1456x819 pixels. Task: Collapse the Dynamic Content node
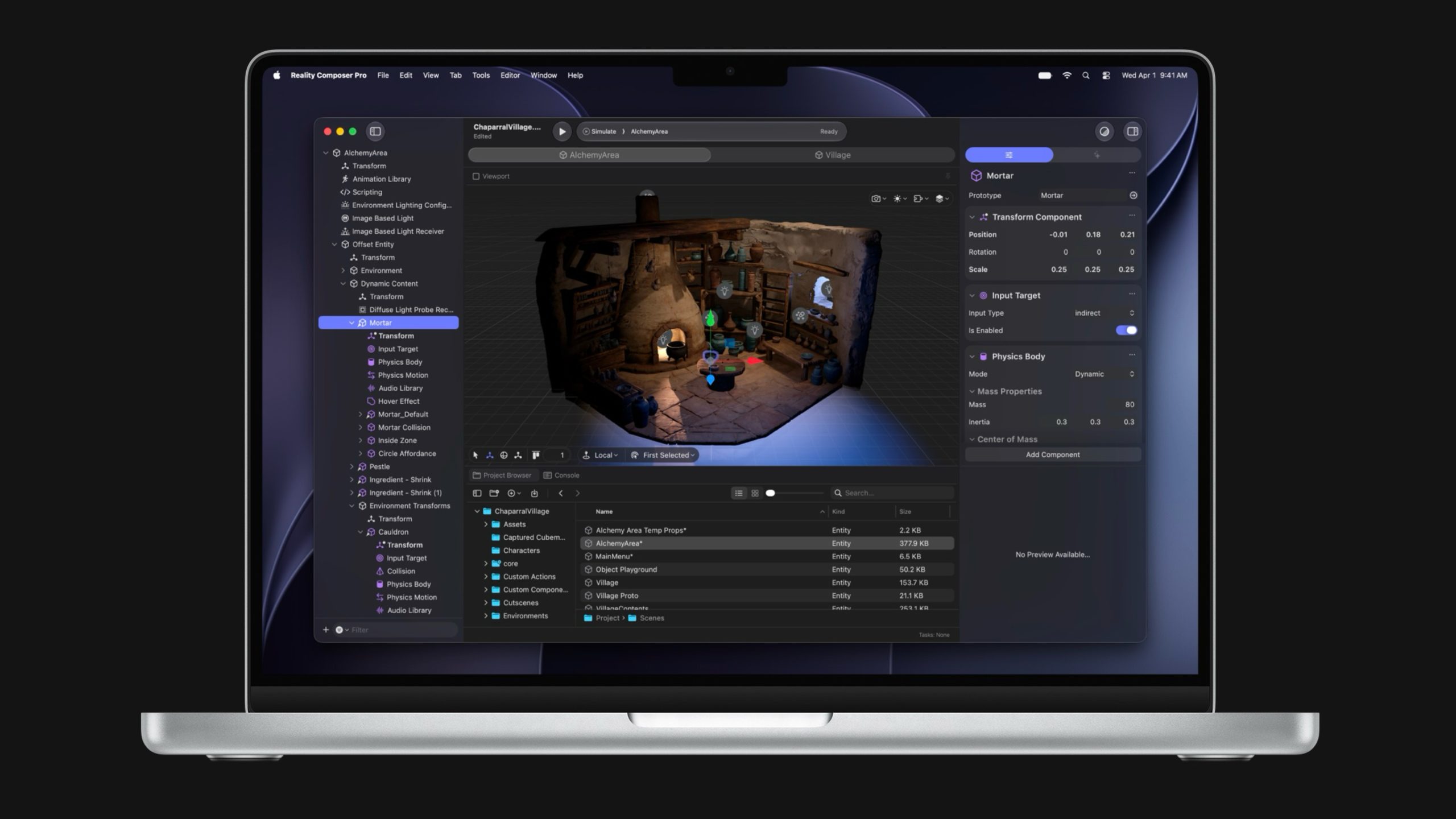coord(343,284)
